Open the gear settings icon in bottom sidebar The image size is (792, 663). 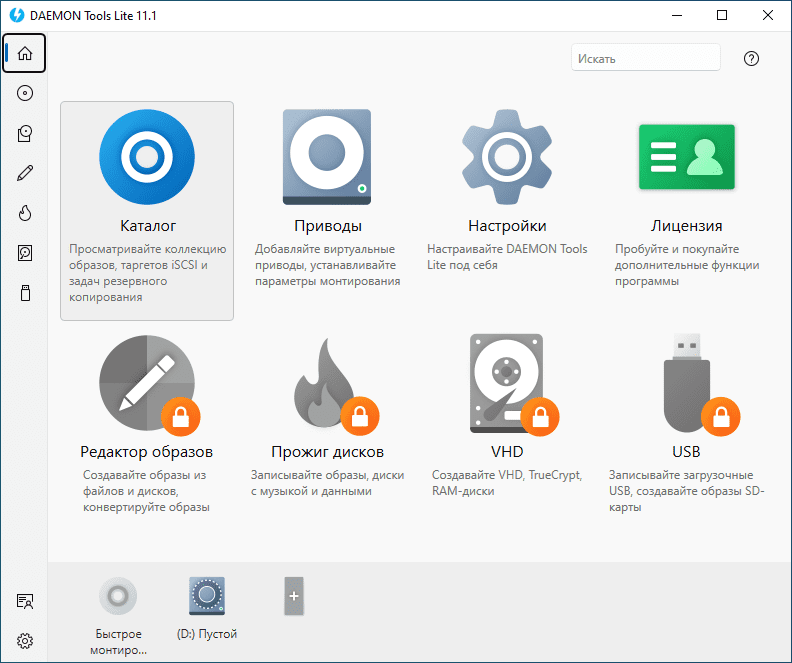point(25,641)
